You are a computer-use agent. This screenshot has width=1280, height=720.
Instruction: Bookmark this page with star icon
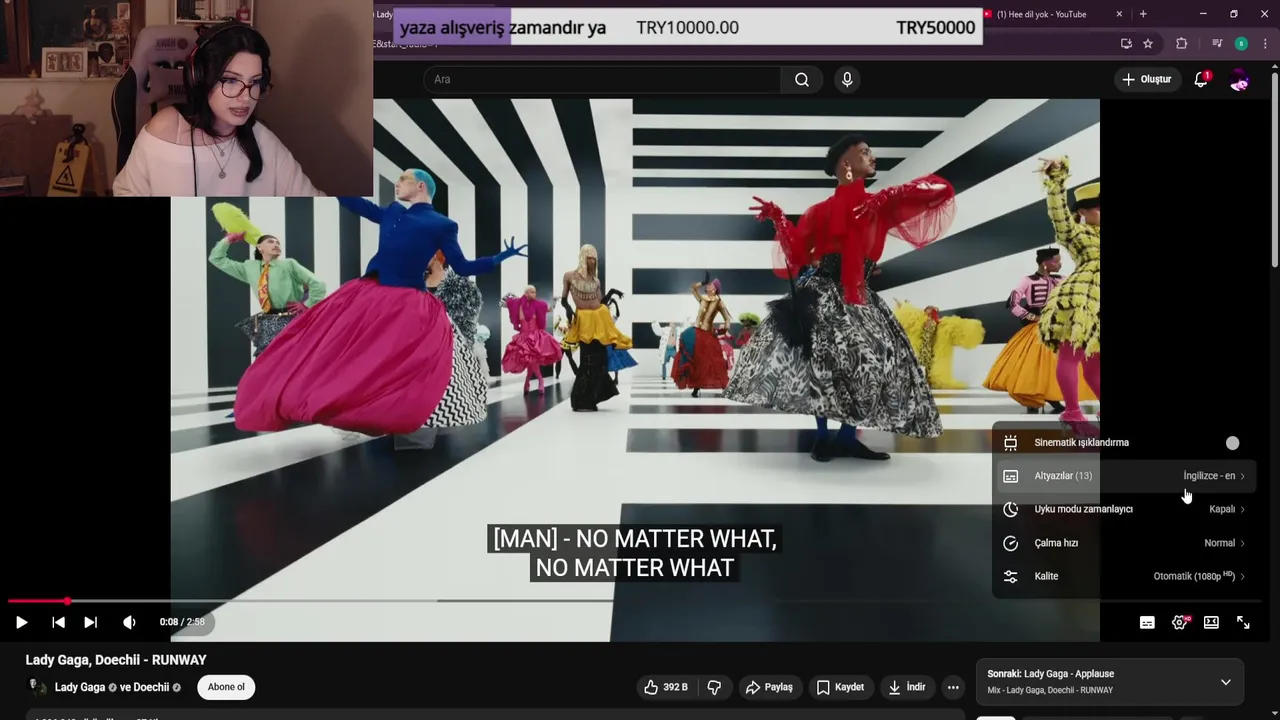click(x=1148, y=43)
